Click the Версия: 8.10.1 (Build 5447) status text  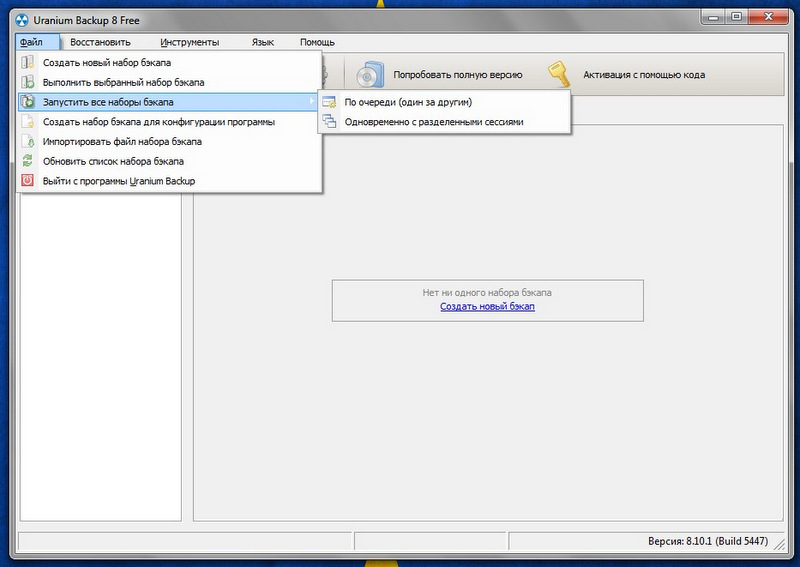pyautogui.click(x=708, y=541)
